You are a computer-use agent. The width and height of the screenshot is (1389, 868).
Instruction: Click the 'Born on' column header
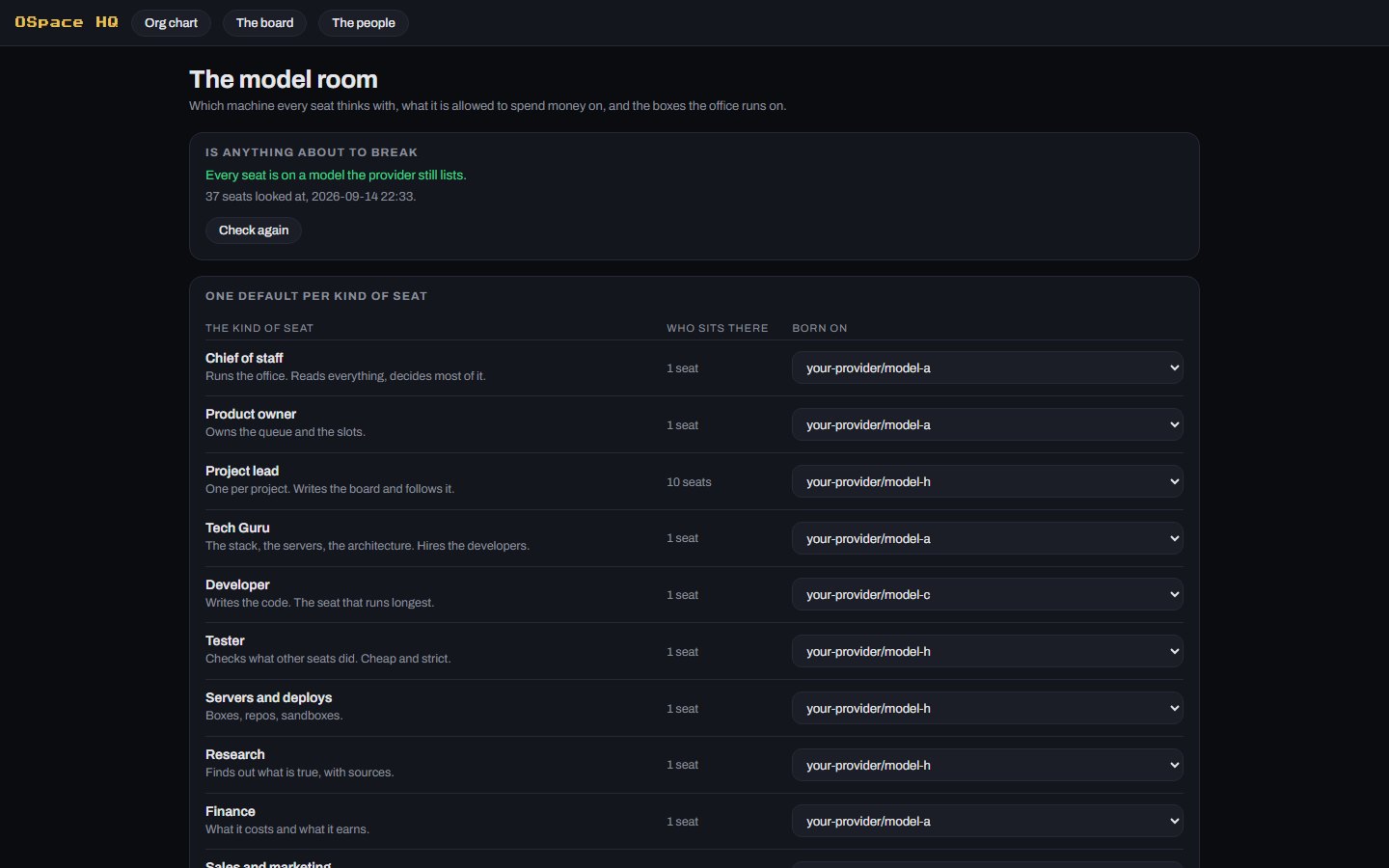pos(820,329)
